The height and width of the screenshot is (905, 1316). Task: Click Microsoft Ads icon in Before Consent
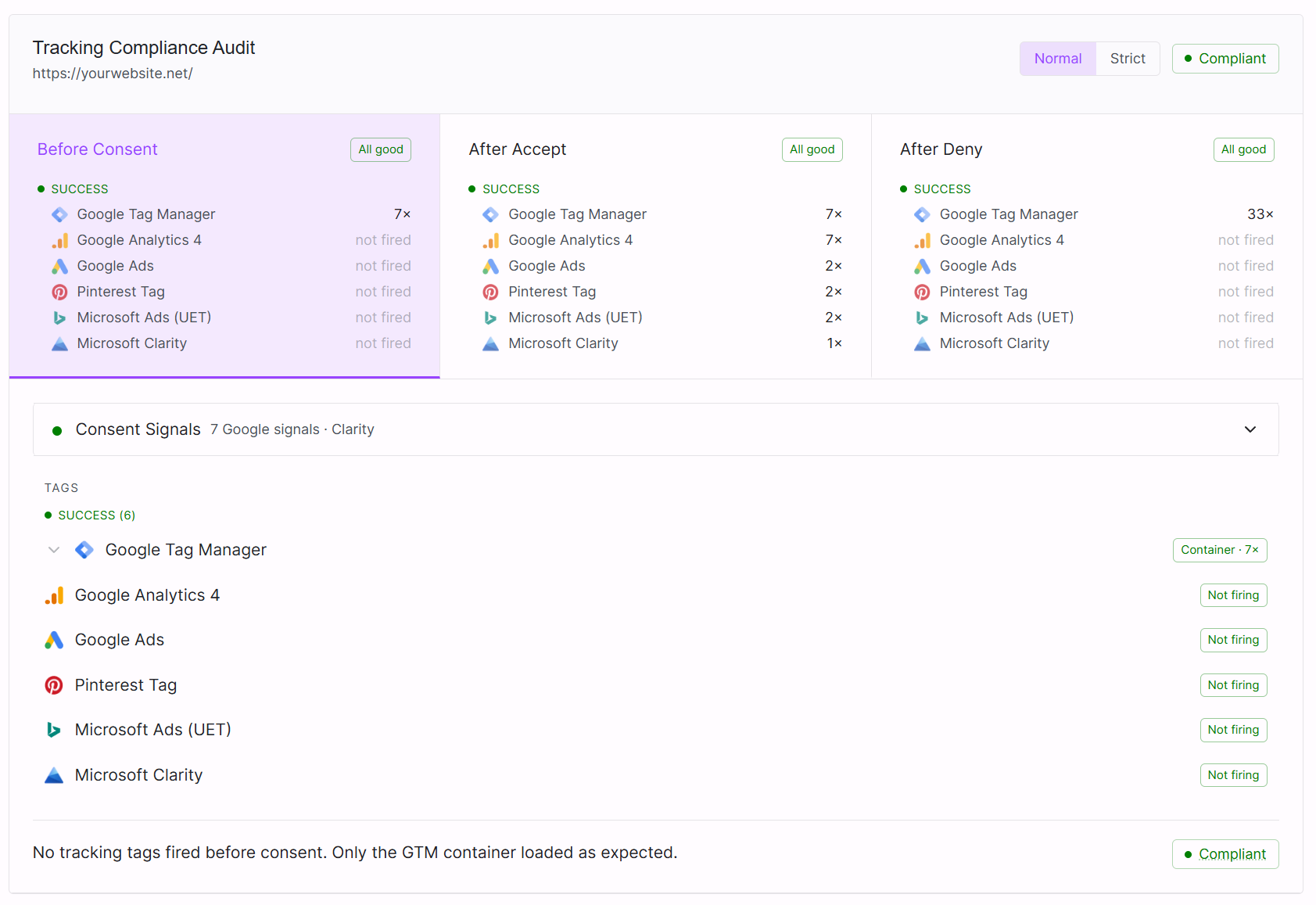tap(59, 318)
